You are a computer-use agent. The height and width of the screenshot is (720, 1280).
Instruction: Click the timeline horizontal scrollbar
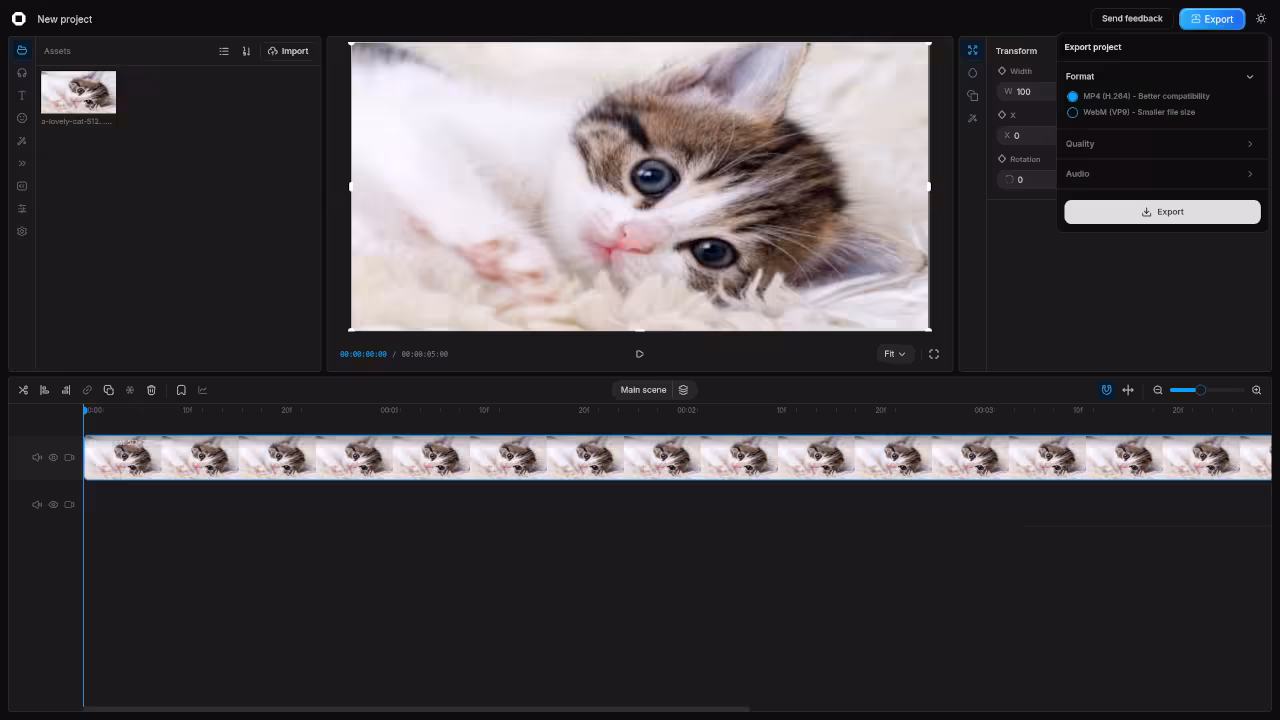coord(416,709)
